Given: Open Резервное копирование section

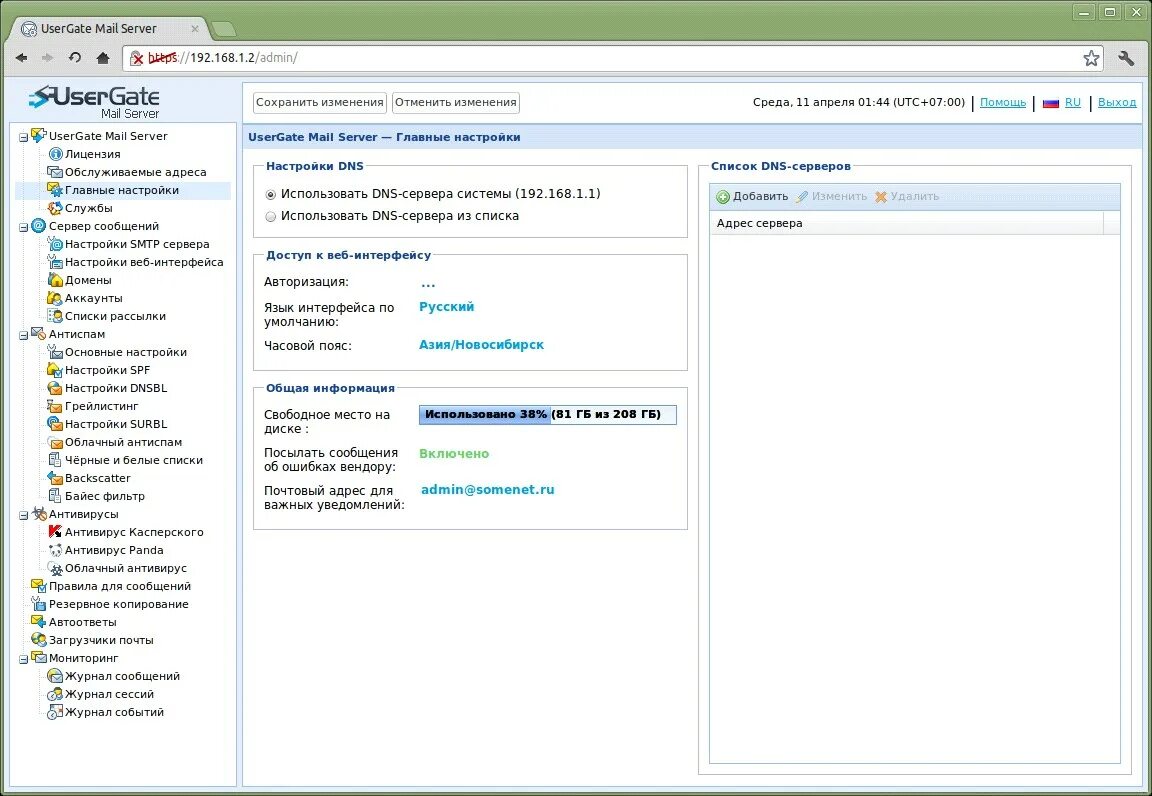Looking at the screenshot, I should [x=118, y=604].
